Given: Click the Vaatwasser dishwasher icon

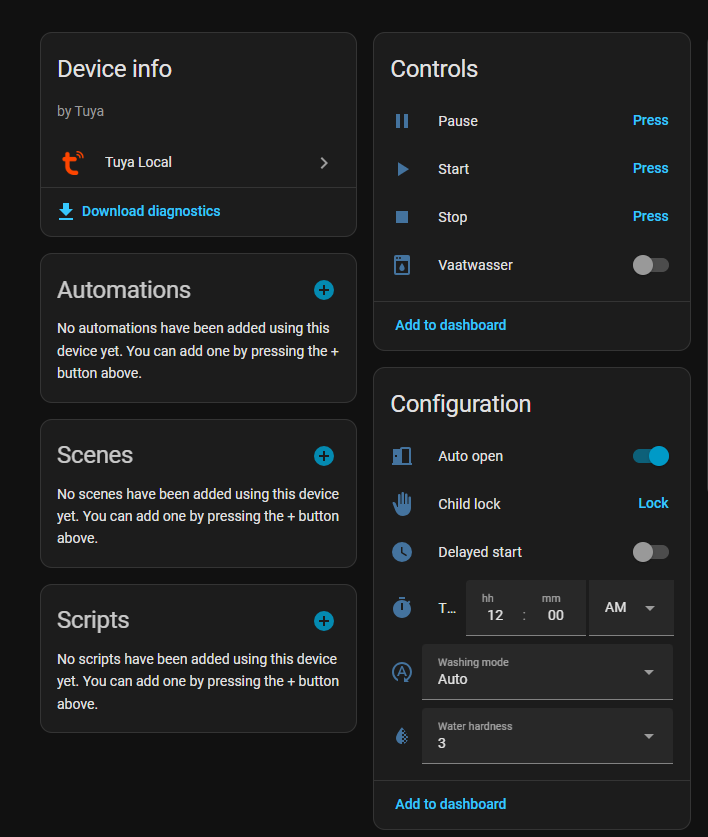Looking at the screenshot, I should coord(402,264).
